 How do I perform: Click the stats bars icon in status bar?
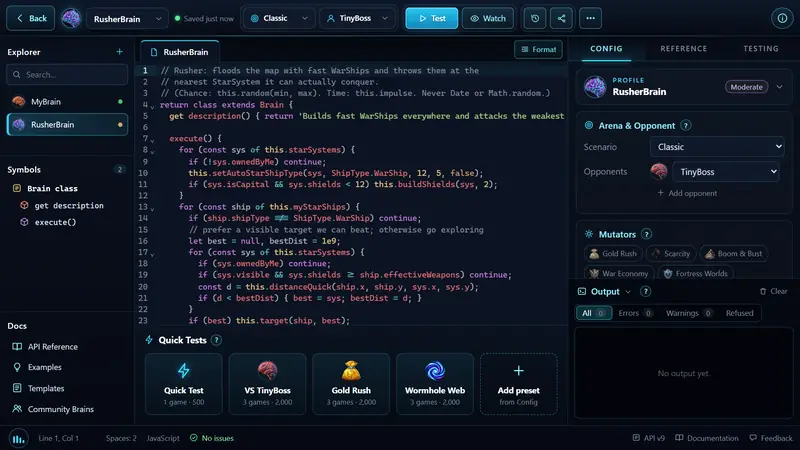pyautogui.click(x=18, y=438)
